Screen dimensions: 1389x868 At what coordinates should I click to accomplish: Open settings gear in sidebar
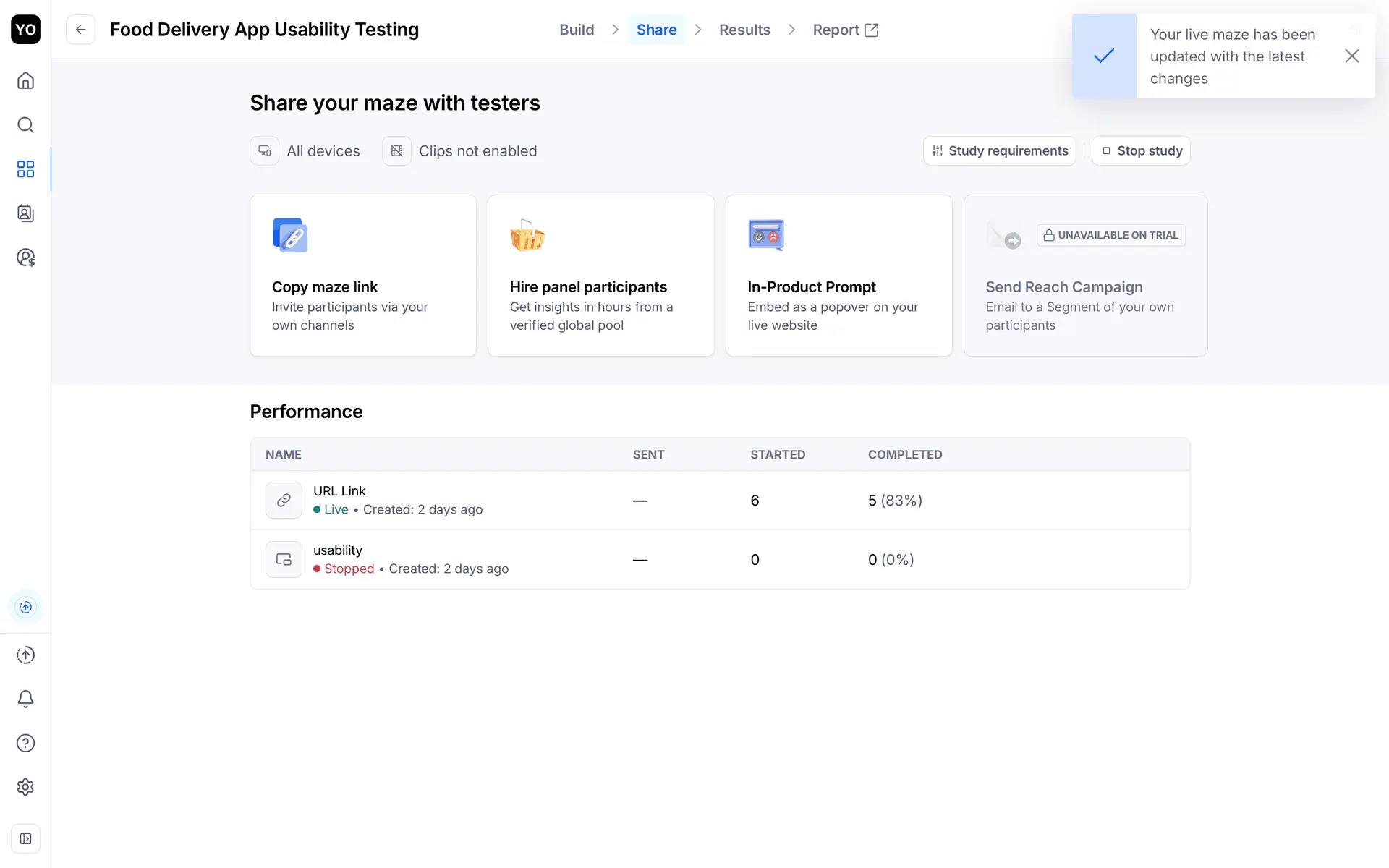(25, 787)
